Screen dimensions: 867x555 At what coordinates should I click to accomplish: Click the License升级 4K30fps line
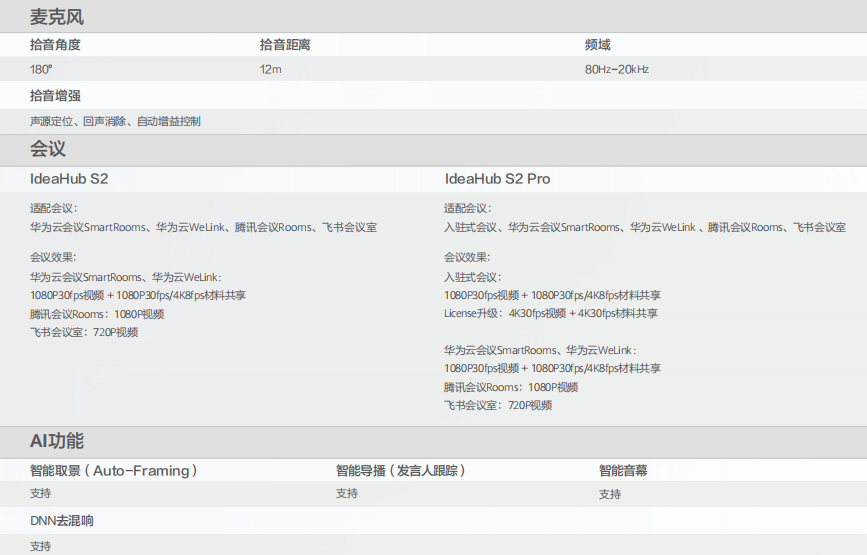coord(551,313)
